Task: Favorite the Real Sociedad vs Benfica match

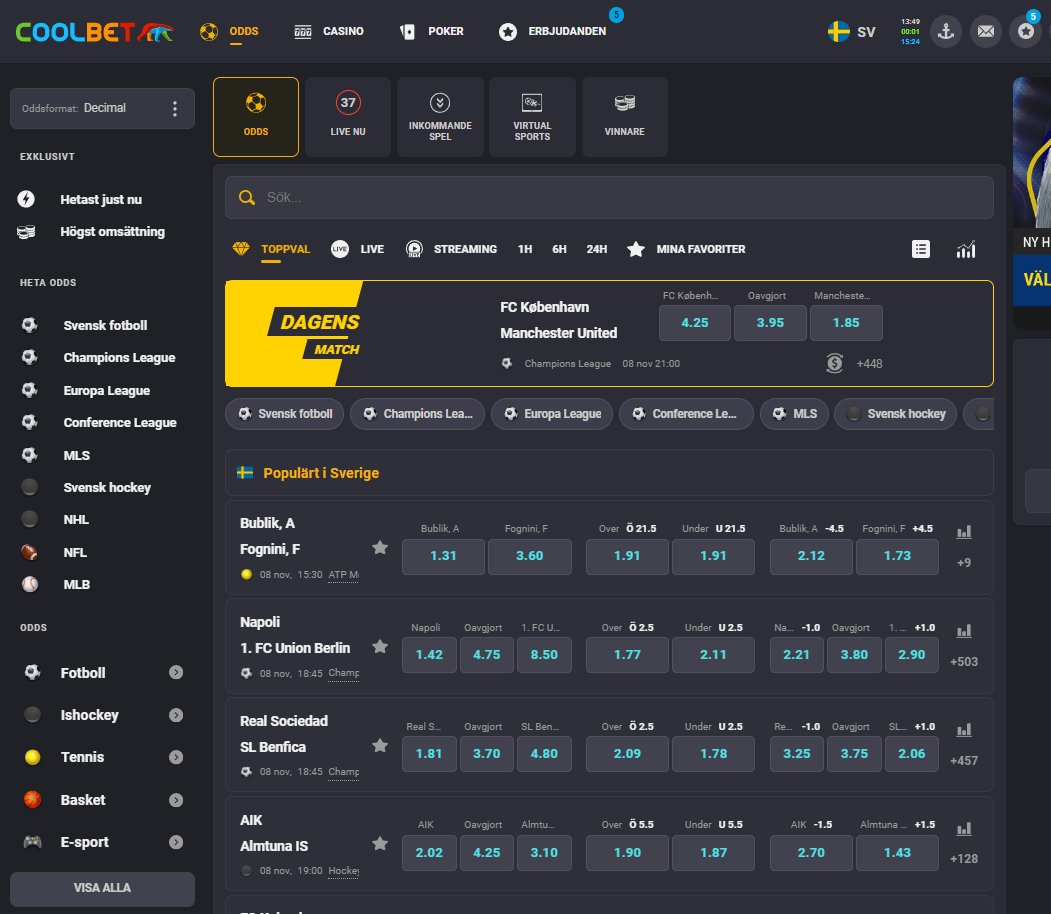Action: (x=380, y=745)
